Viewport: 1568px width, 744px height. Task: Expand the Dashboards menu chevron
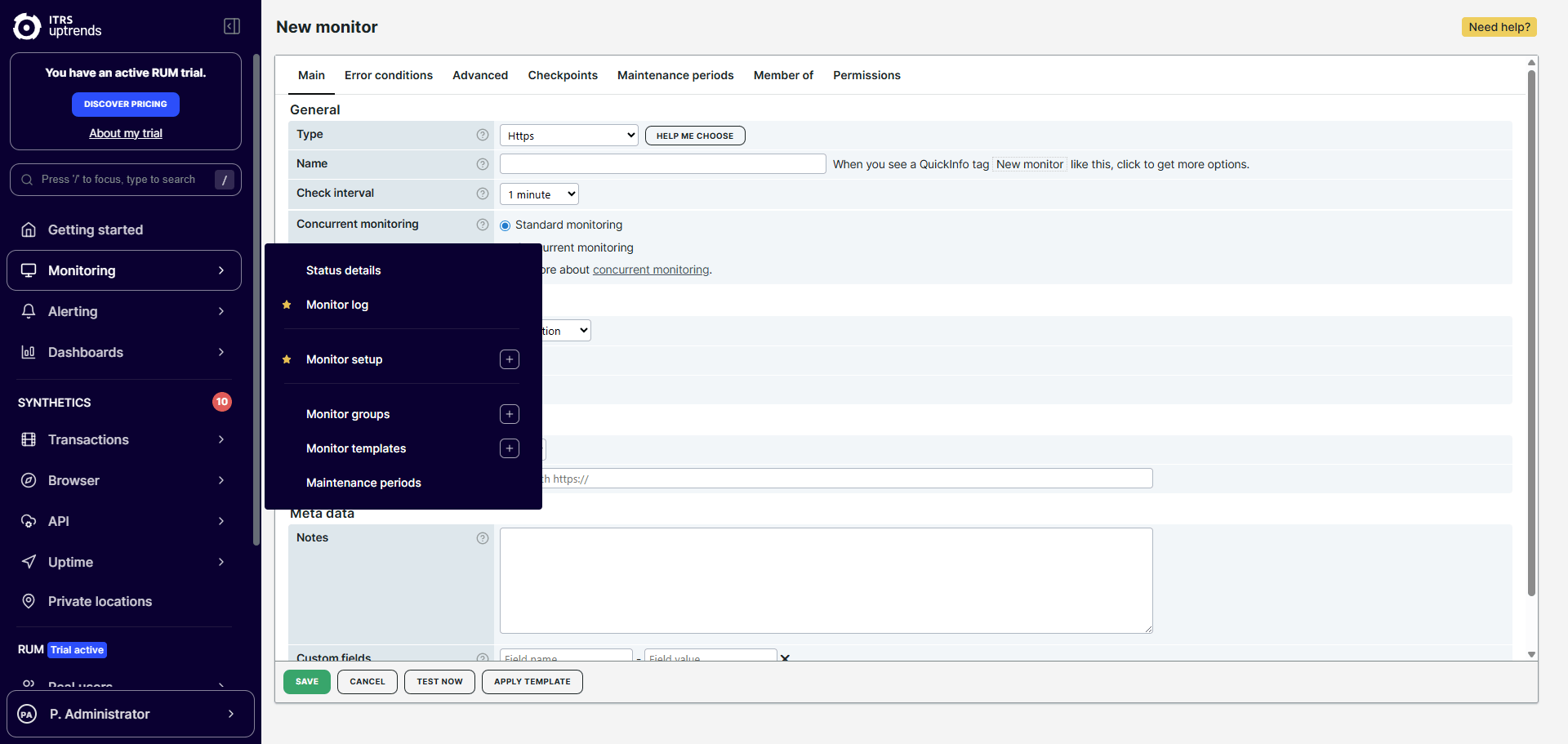pos(221,352)
